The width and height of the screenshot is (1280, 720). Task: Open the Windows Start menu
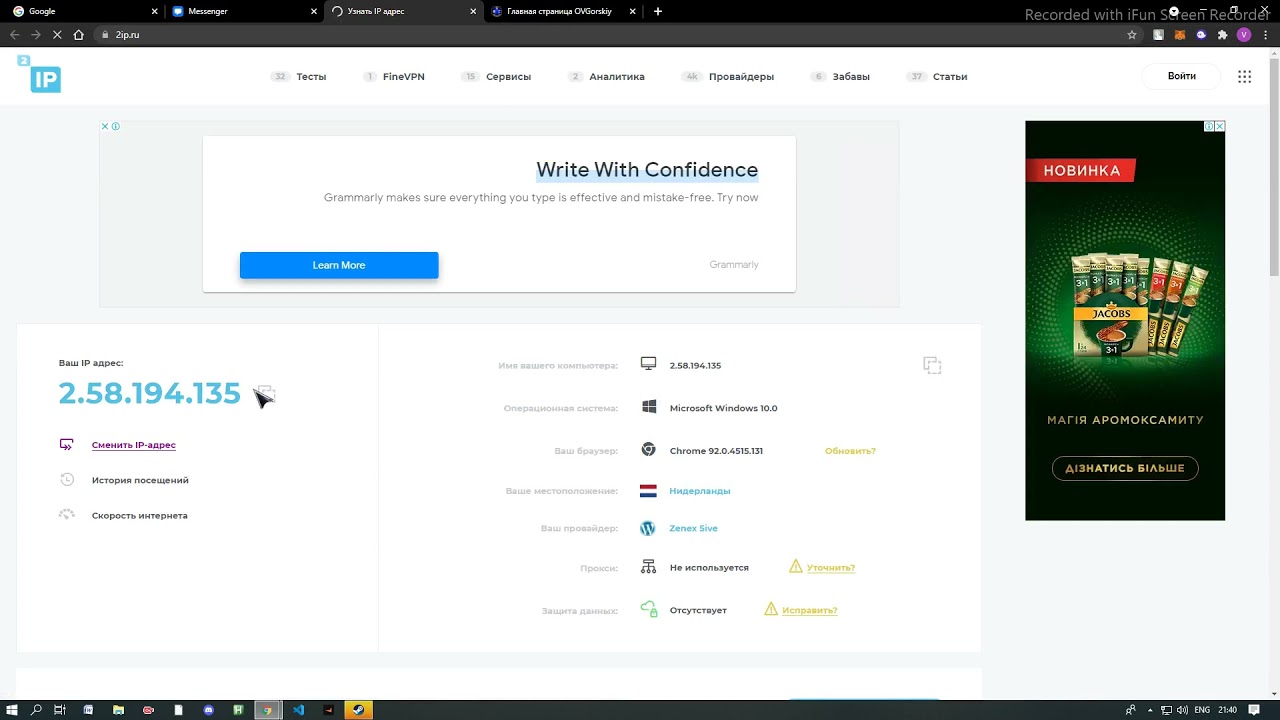tap(12, 710)
